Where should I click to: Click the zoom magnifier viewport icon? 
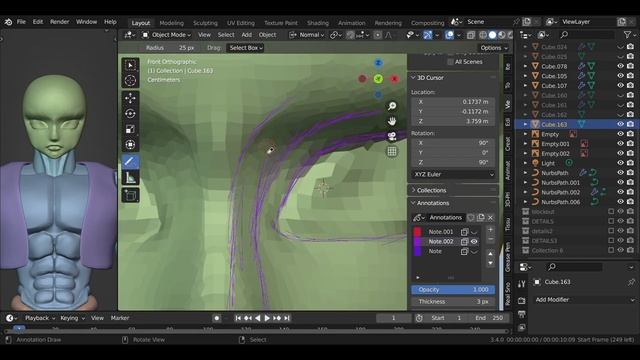click(392, 106)
